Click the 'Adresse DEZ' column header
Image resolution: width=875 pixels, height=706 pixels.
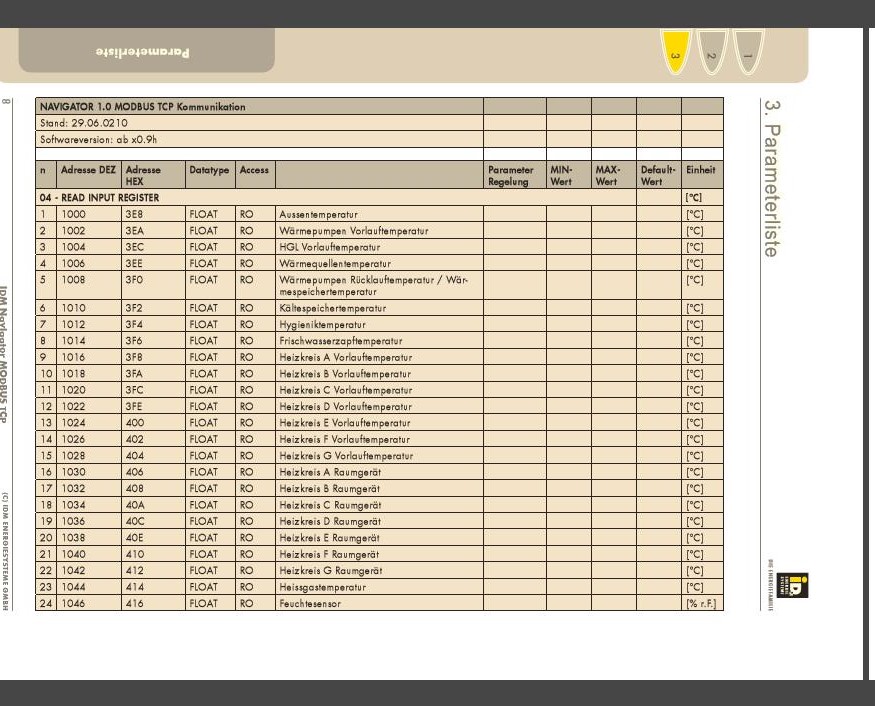tap(88, 175)
